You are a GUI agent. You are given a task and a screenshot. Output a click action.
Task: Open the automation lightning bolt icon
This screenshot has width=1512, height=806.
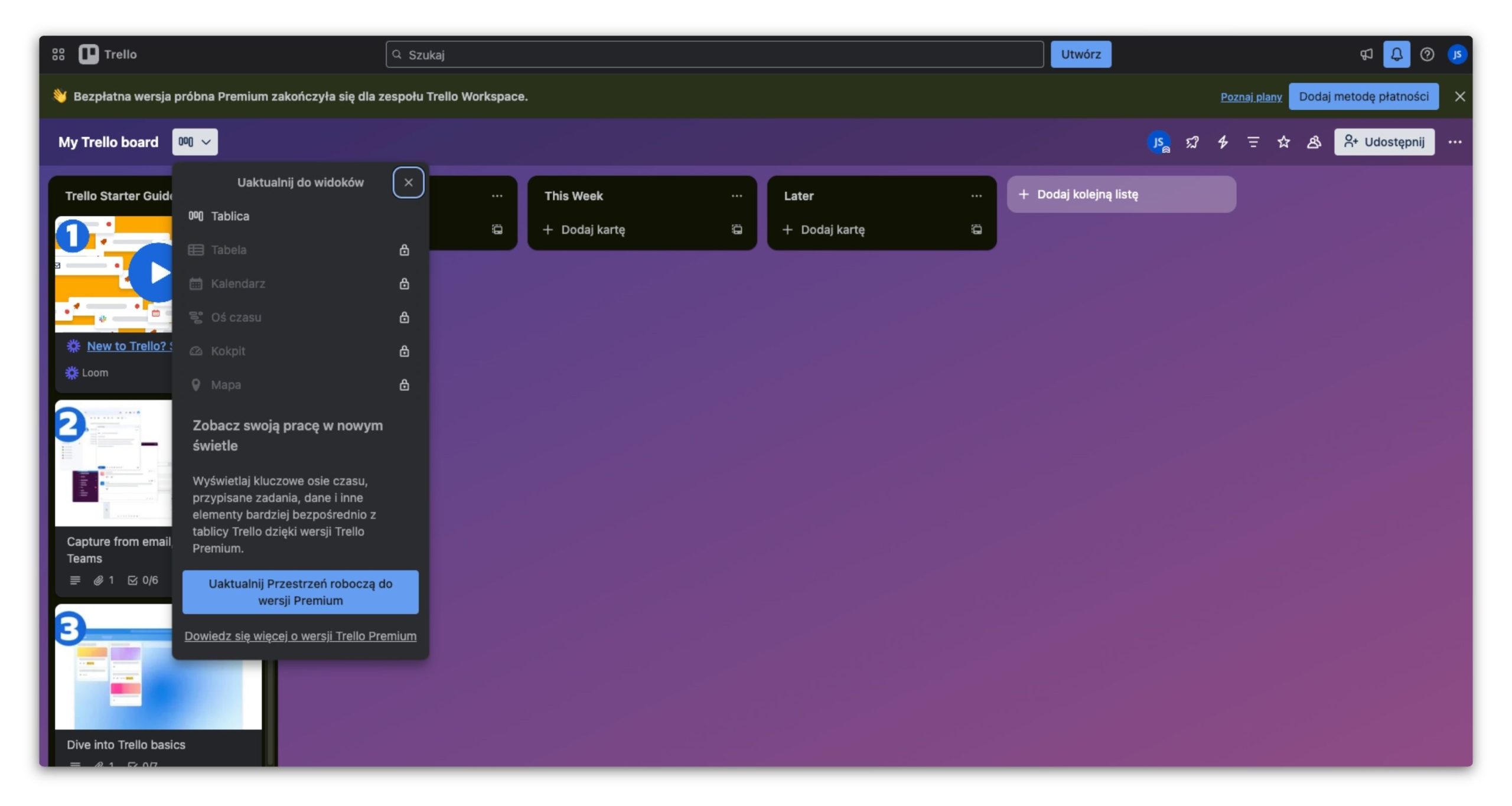(1223, 142)
